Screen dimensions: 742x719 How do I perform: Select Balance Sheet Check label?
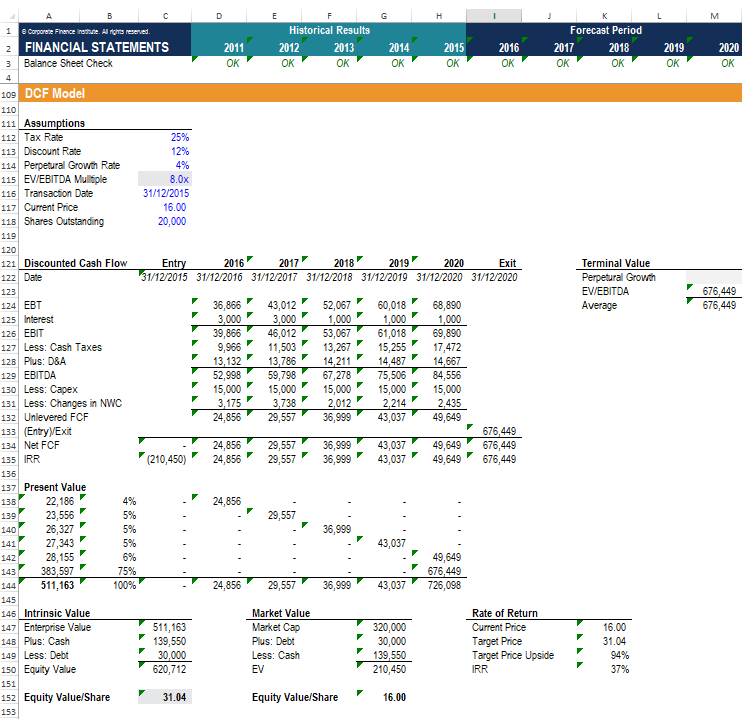pos(68,63)
